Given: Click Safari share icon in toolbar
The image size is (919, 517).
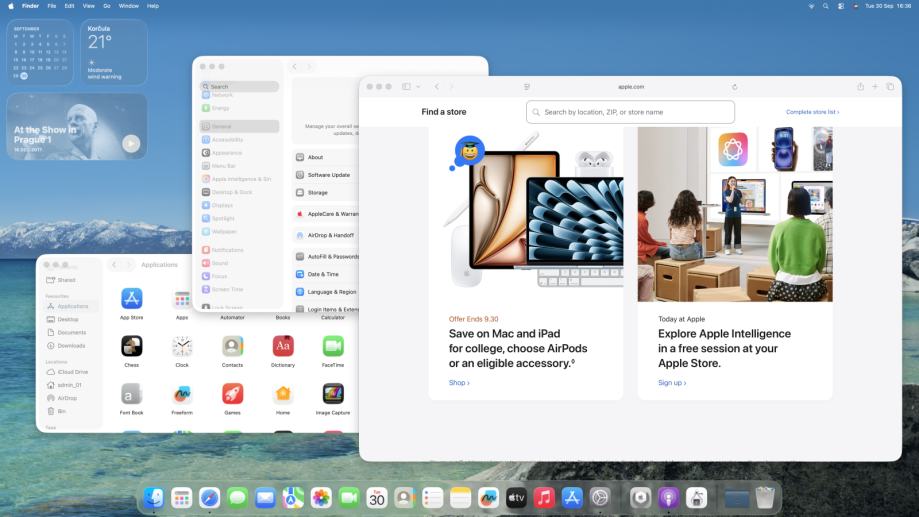Looking at the screenshot, I should [860, 87].
